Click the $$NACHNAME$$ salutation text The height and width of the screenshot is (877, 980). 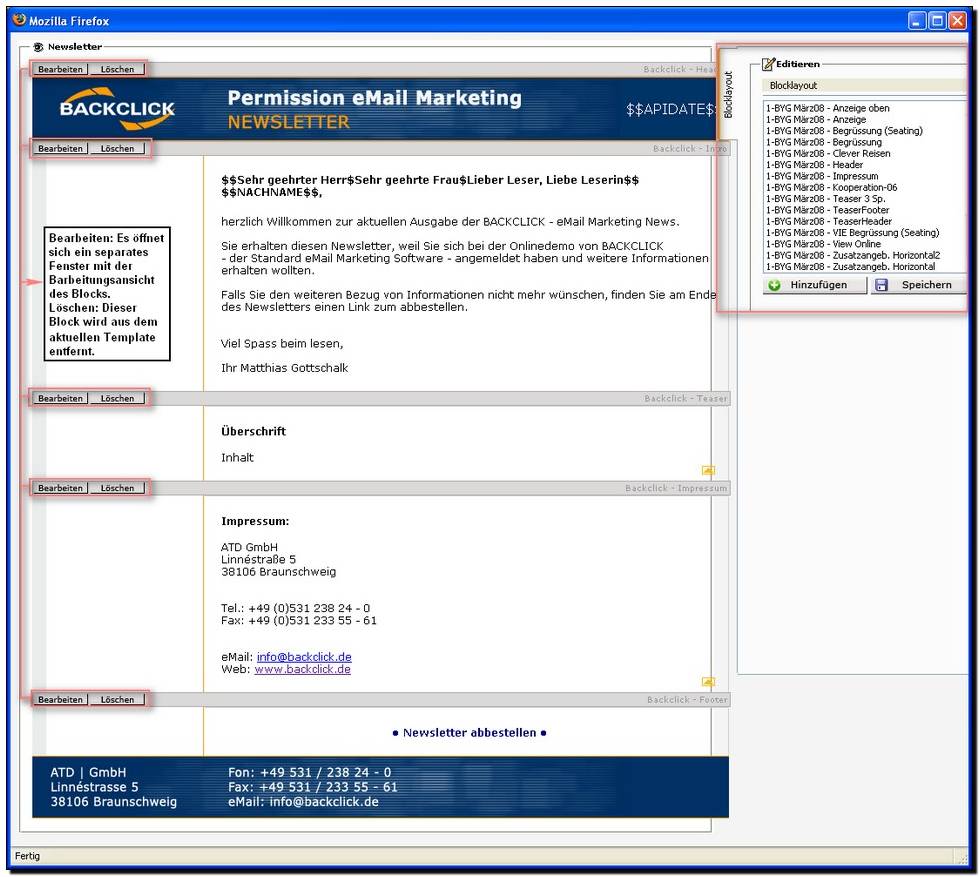[271, 193]
